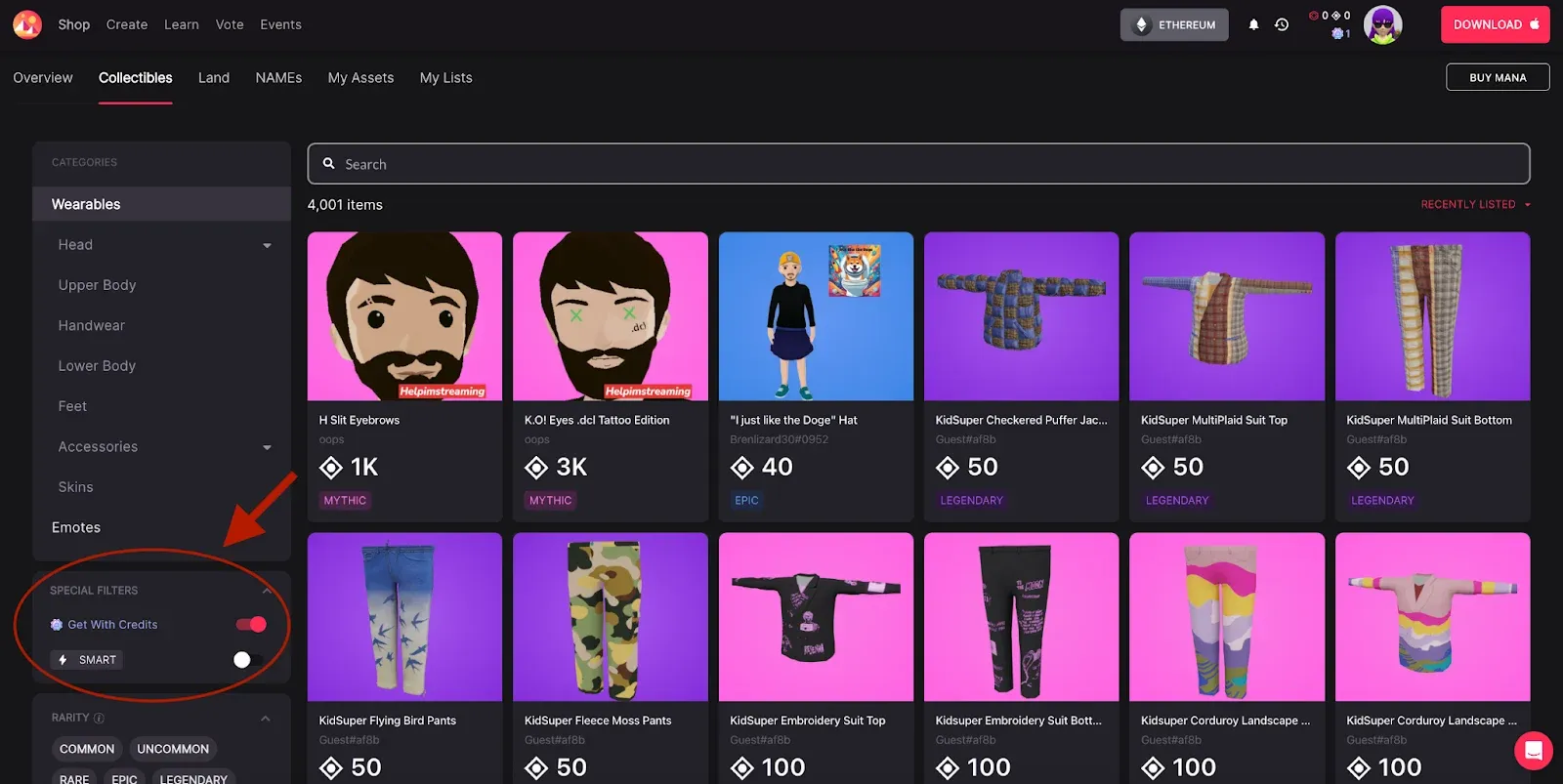1563x784 pixels.
Task: Open KidSuper Corduroy Landscape top item
Action: [x=1433, y=658]
